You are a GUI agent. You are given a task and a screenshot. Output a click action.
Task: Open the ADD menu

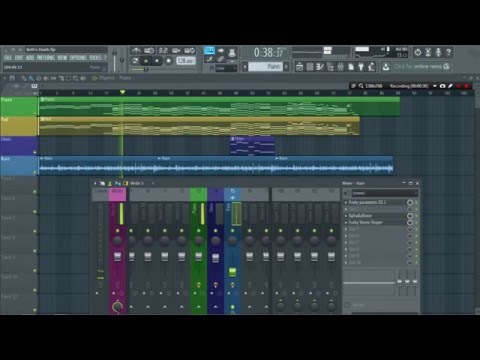(x=30, y=58)
